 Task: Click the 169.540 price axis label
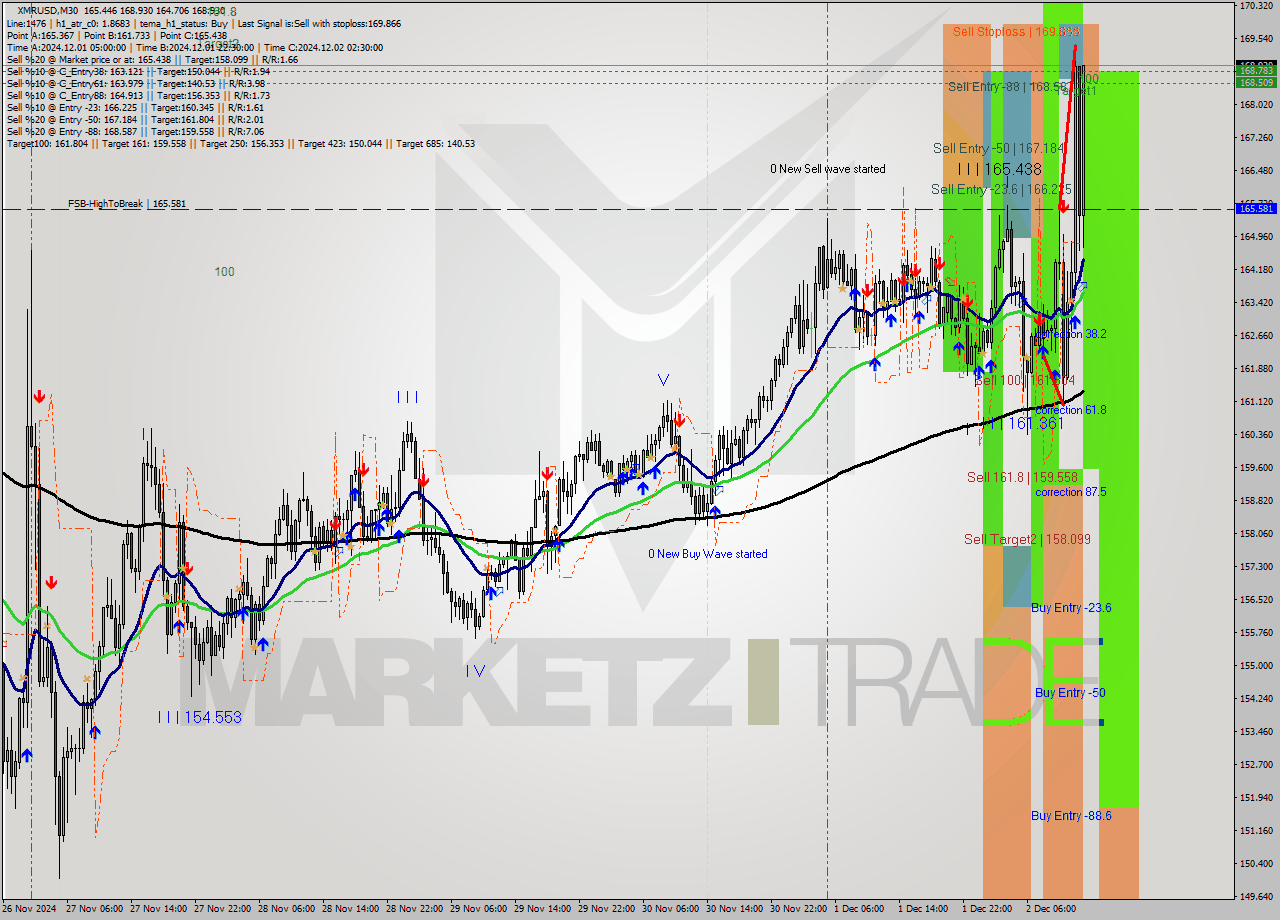[1257, 39]
